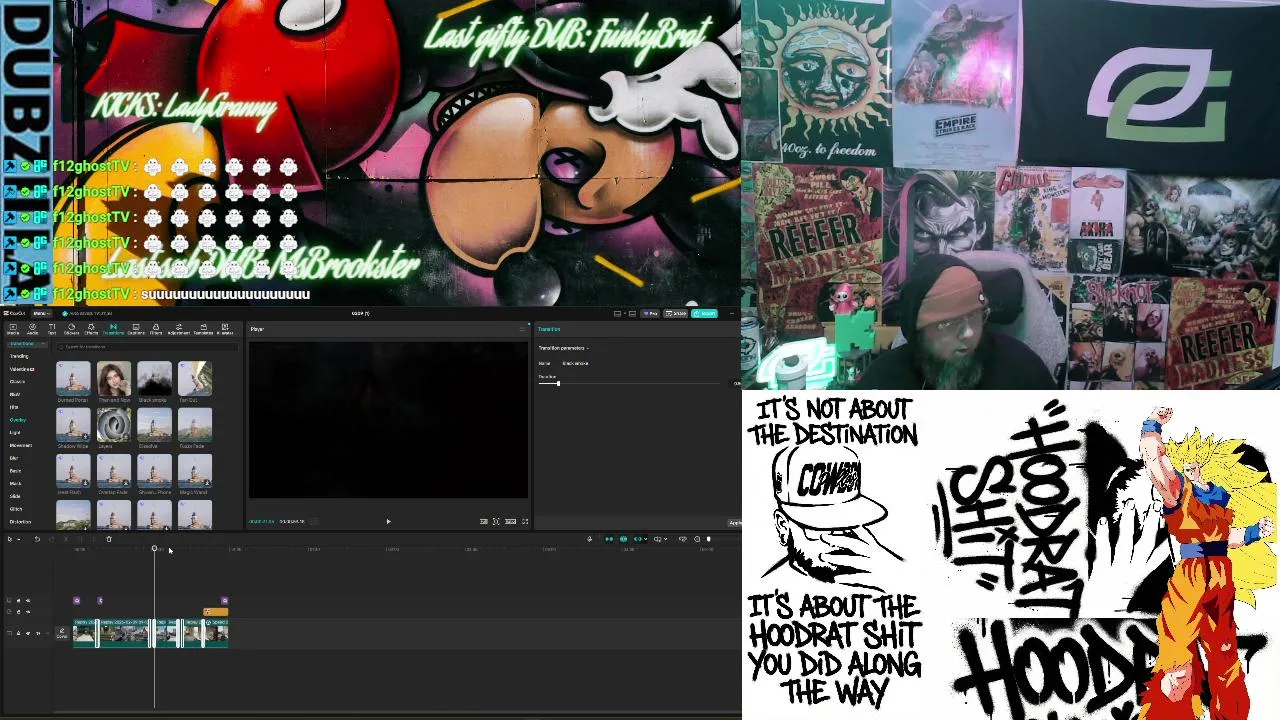The width and height of the screenshot is (1280, 720).
Task: Click the ratio icon in player controls
Action: pyautogui.click(x=510, y=521)
